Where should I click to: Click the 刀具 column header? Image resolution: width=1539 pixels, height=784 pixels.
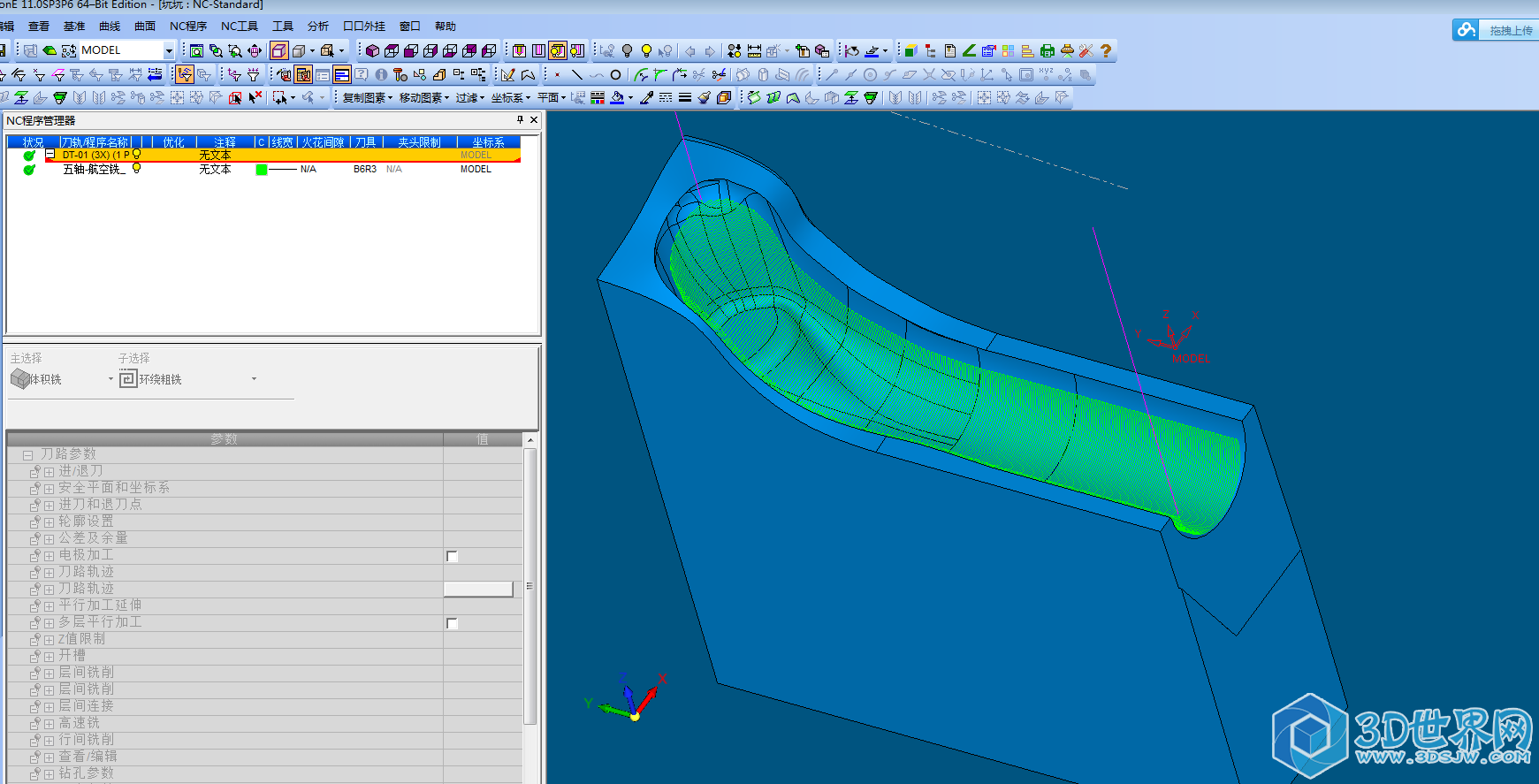(x=366, y=141)
